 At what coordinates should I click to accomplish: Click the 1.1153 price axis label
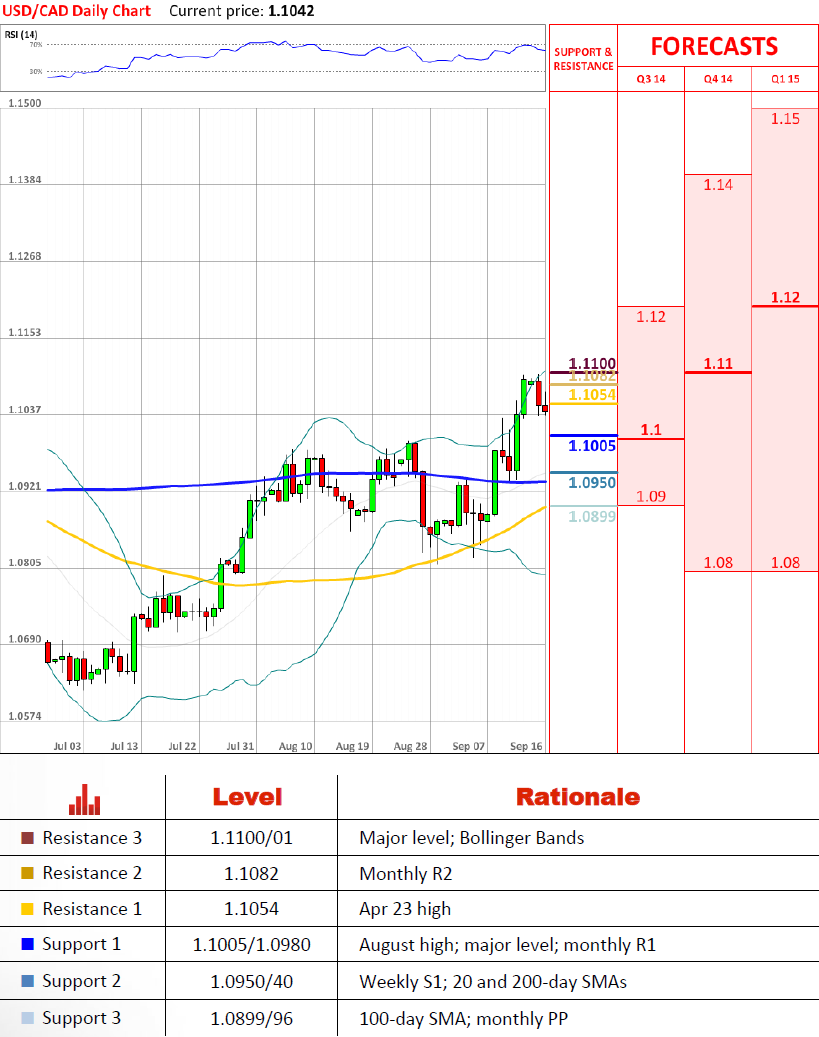24,332
